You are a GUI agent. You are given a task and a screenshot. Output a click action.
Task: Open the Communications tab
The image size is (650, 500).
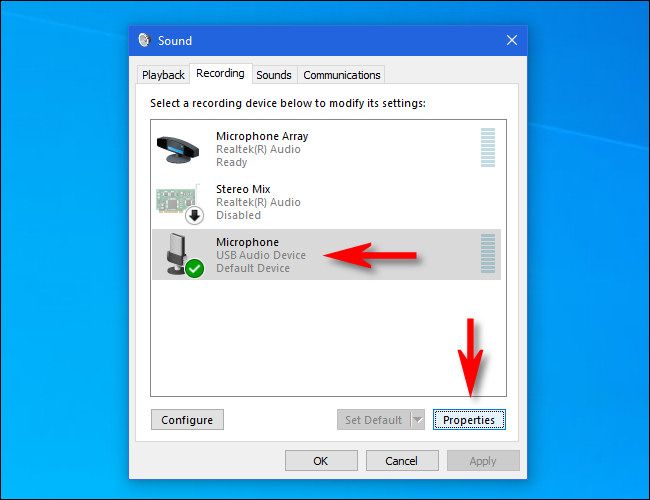(x=342, y=75)
